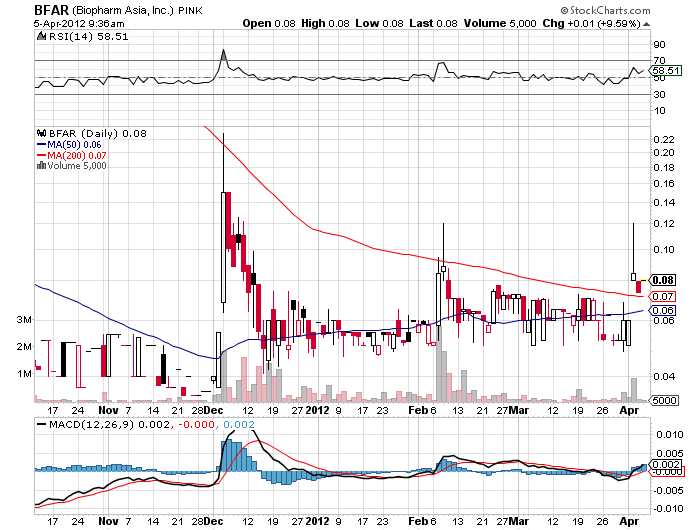Screen dimensions: 700x530
Task: Click the Chg +0.01 (+9.59%) header value
Action: 592,24
